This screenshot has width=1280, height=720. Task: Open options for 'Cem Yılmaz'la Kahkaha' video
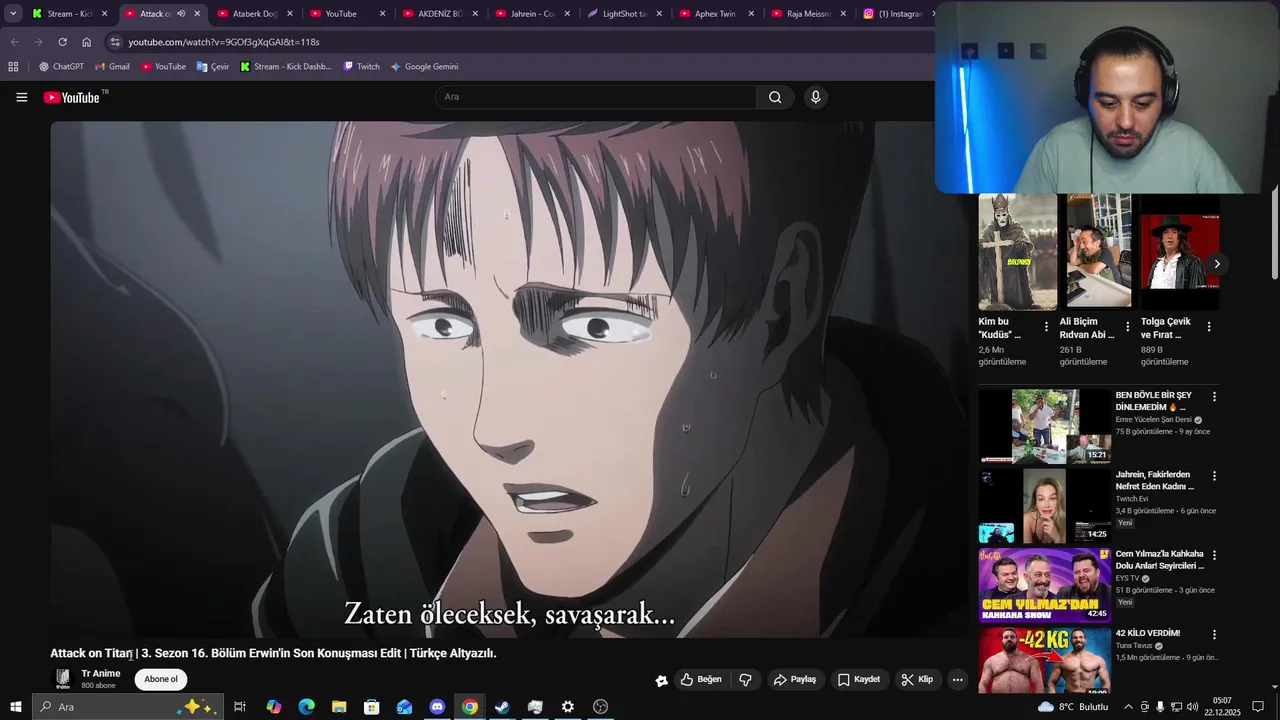pyautogui.click(x=1214, y=555)
